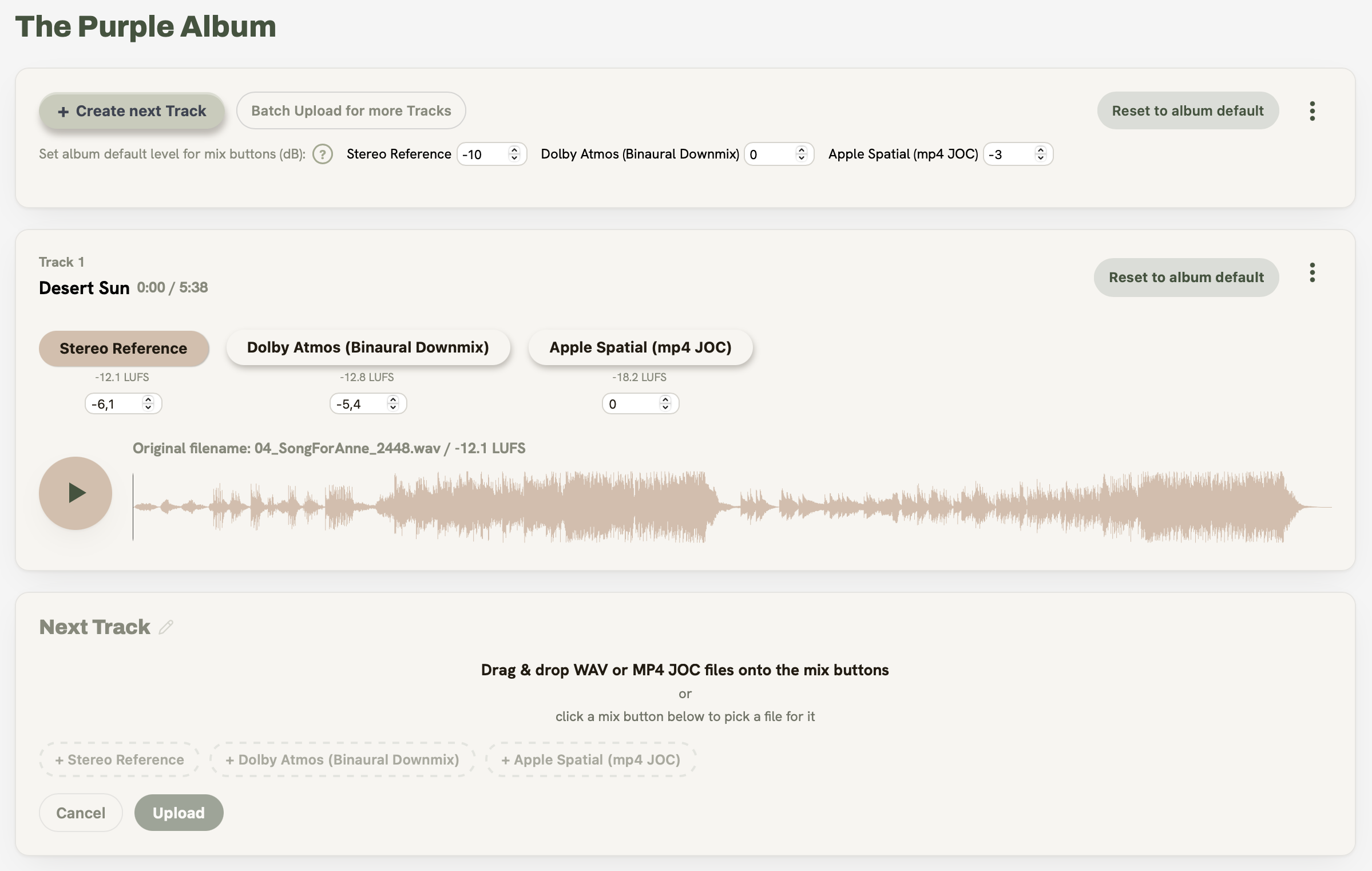The height and width of the screenshot is (871, 1372).
Task: Adjust stepper arrows of album Stereo Reference -10
Action: tap(514, 154)
